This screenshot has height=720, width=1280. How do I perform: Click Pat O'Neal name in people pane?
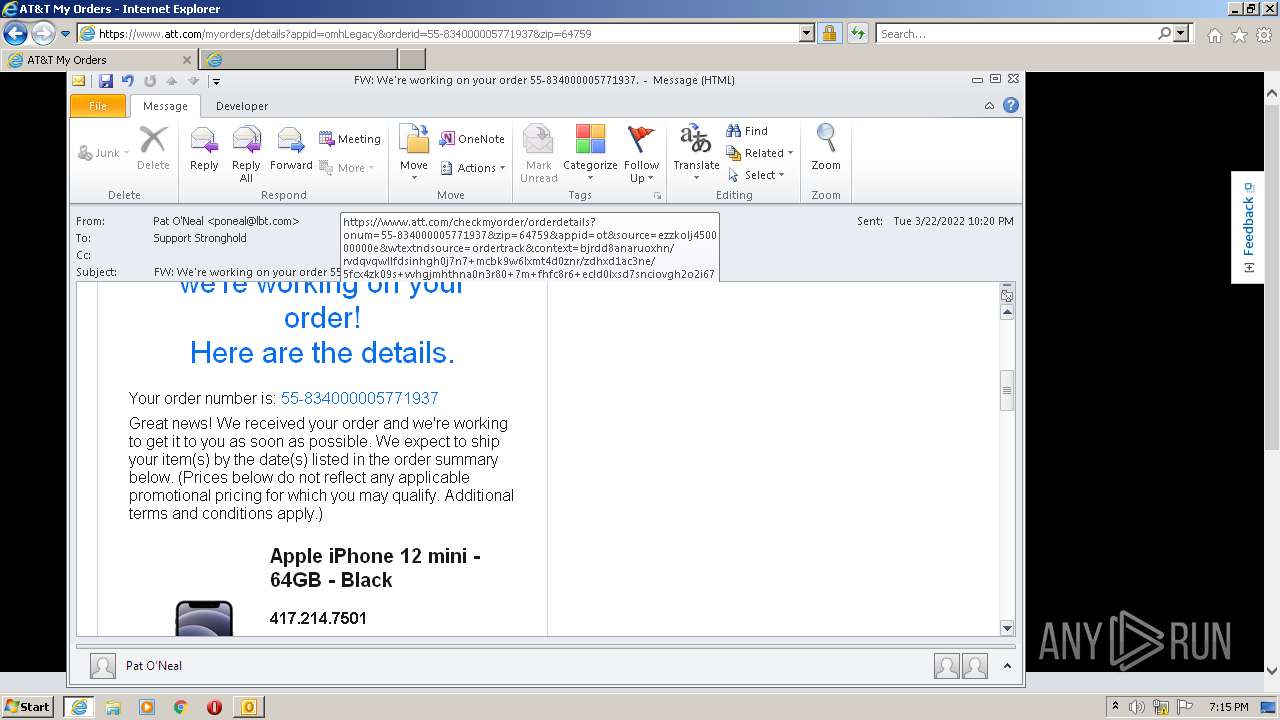[154, 666]
